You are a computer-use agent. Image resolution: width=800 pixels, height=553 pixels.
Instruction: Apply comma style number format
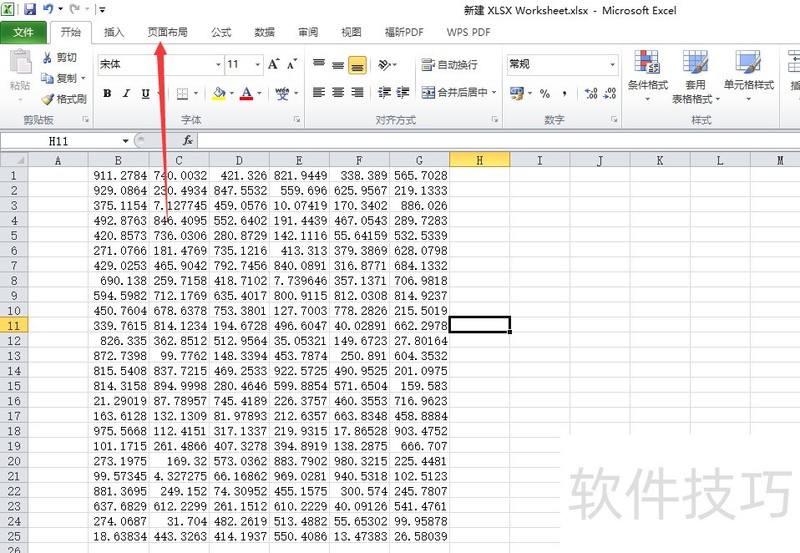(564, 93)
